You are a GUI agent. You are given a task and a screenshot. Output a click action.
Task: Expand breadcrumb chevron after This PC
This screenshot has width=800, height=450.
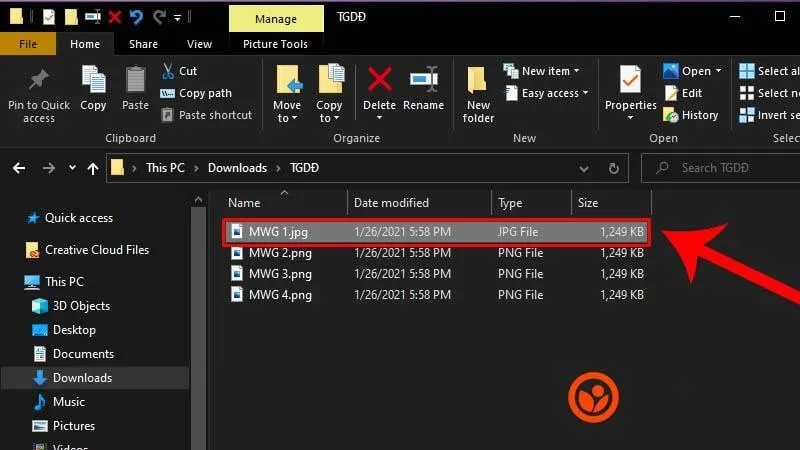point(196,168)
